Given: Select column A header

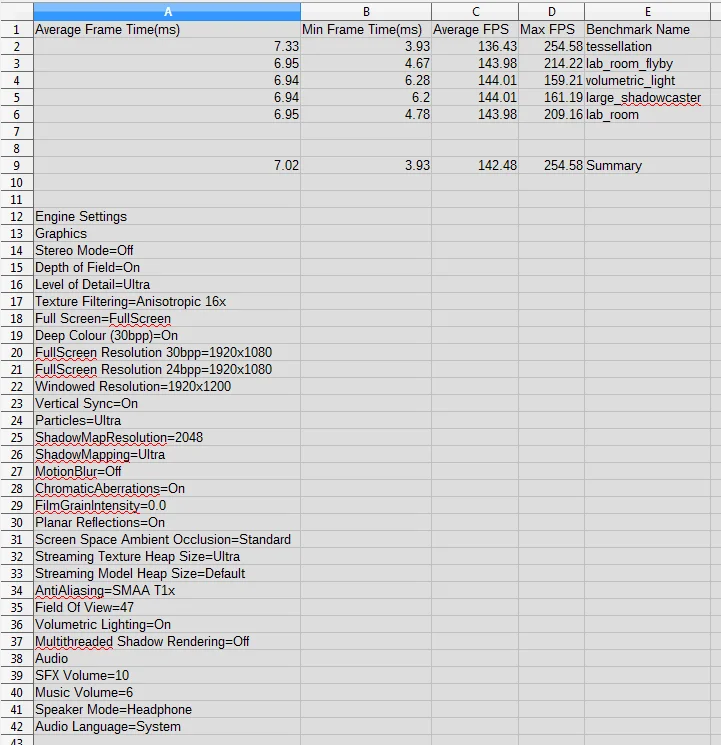Looking at the screenshot, I should [167, 12].
